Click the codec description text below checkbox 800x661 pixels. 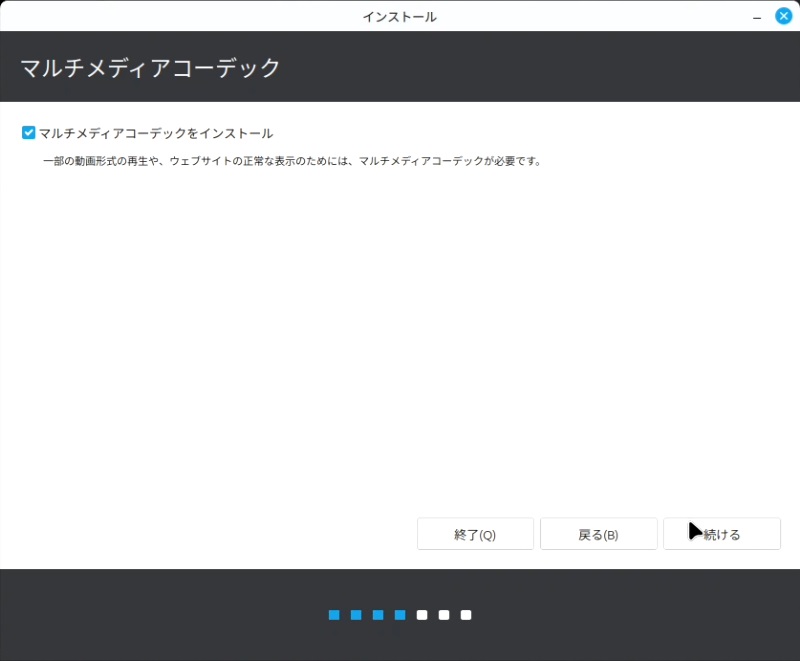coord(290,161)
